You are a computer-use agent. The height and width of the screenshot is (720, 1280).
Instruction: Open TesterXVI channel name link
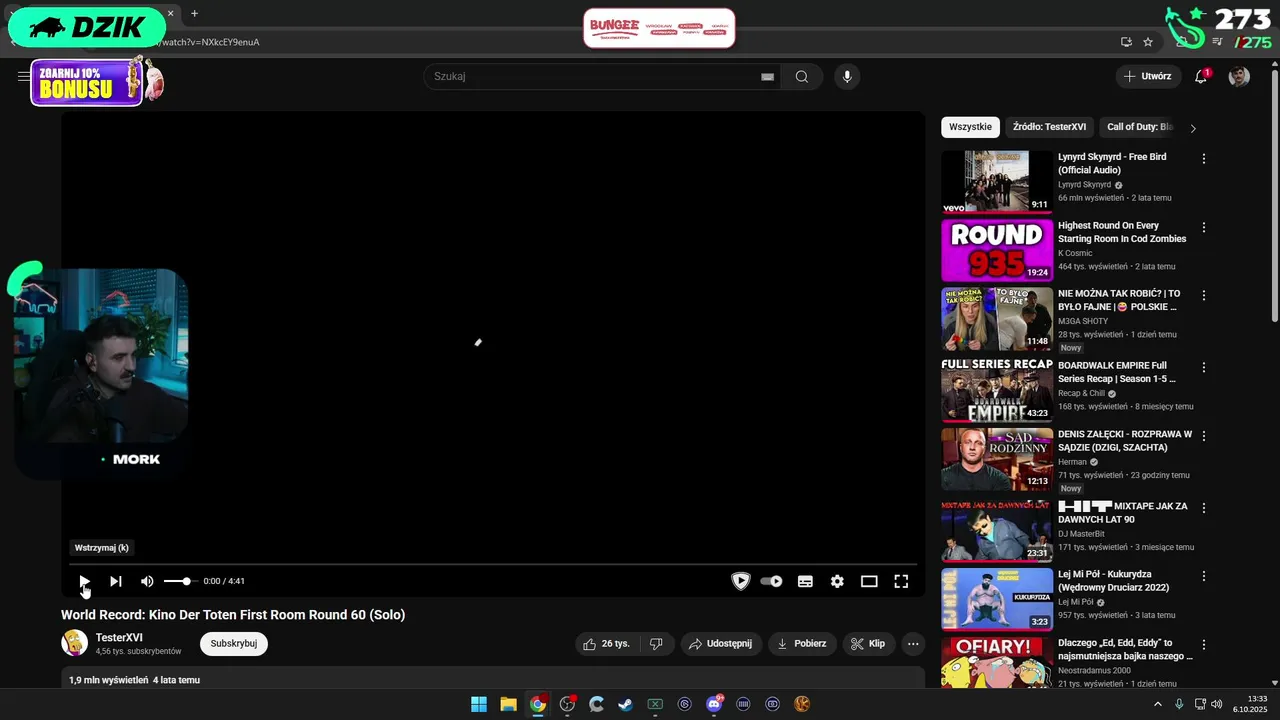coord(119,637)
